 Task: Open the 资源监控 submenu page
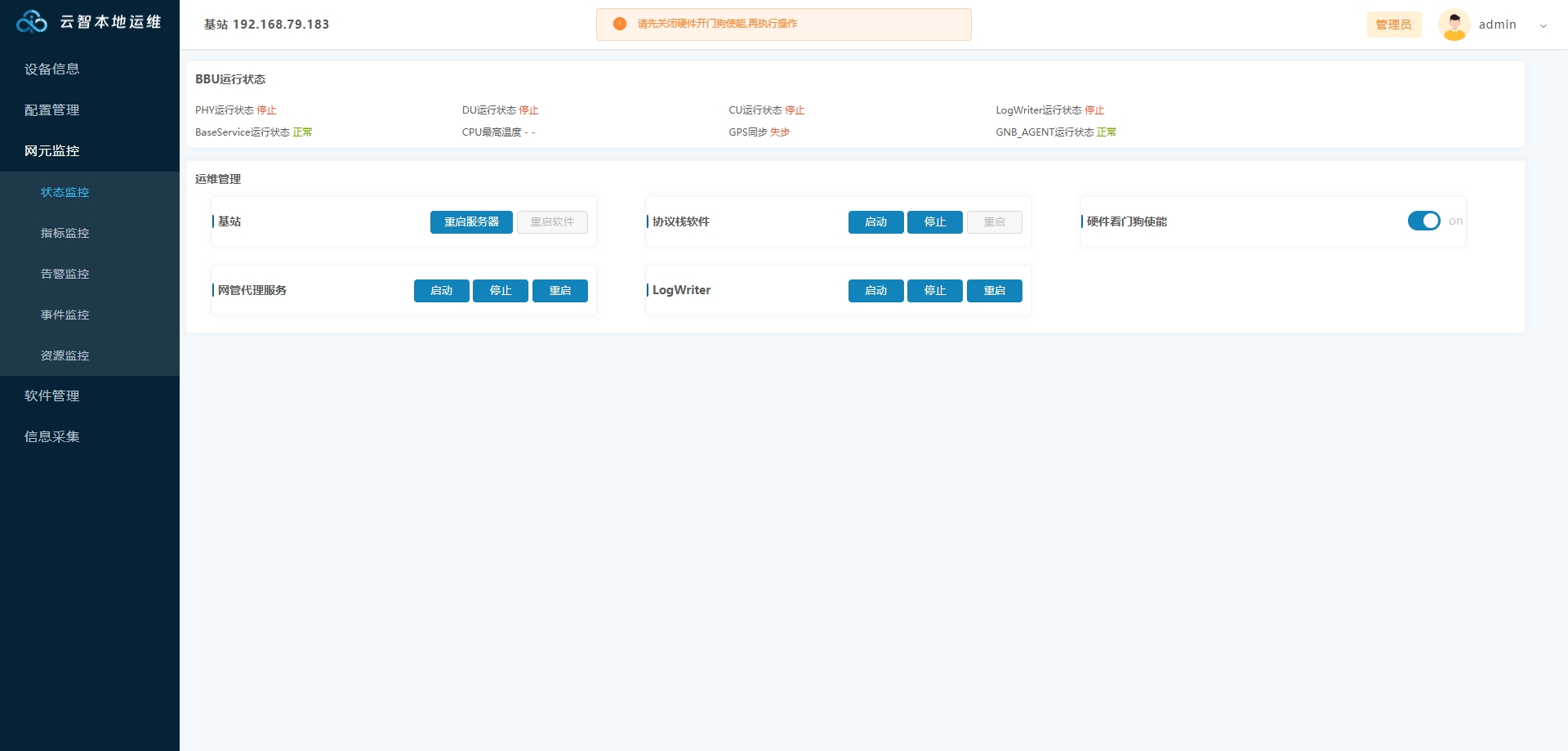[65, 355]
